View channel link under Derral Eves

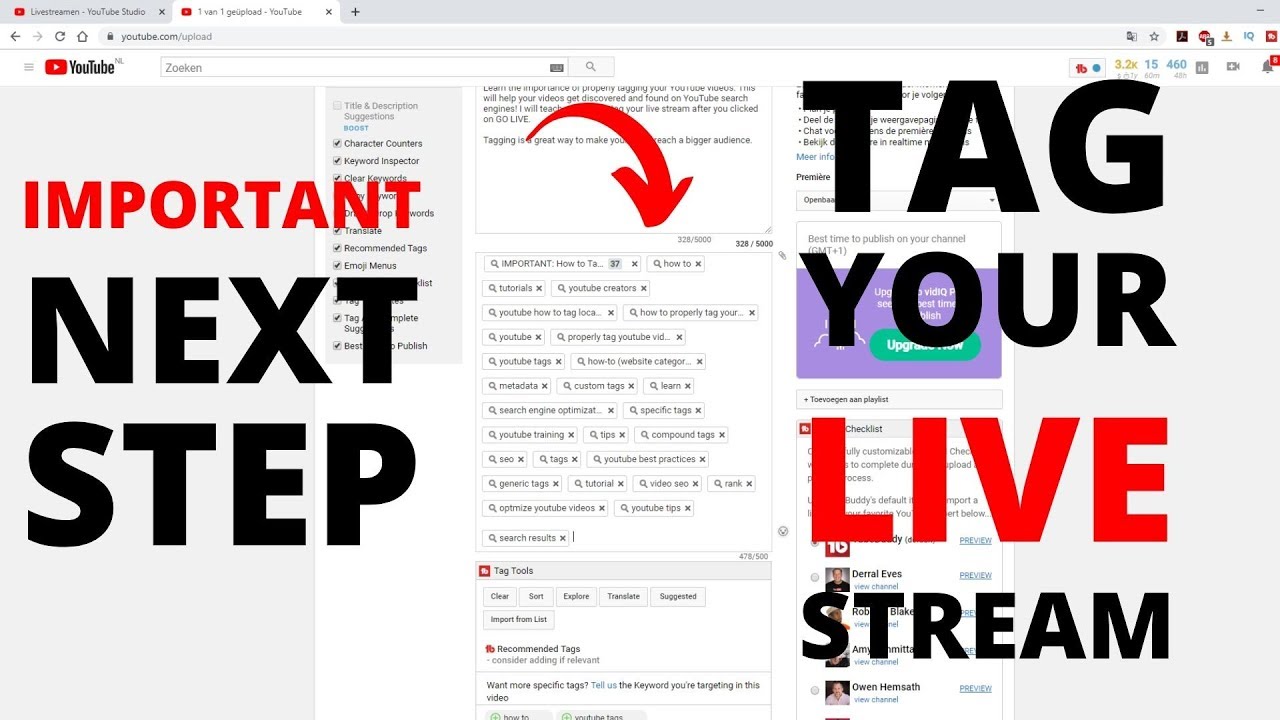(875, 587)
